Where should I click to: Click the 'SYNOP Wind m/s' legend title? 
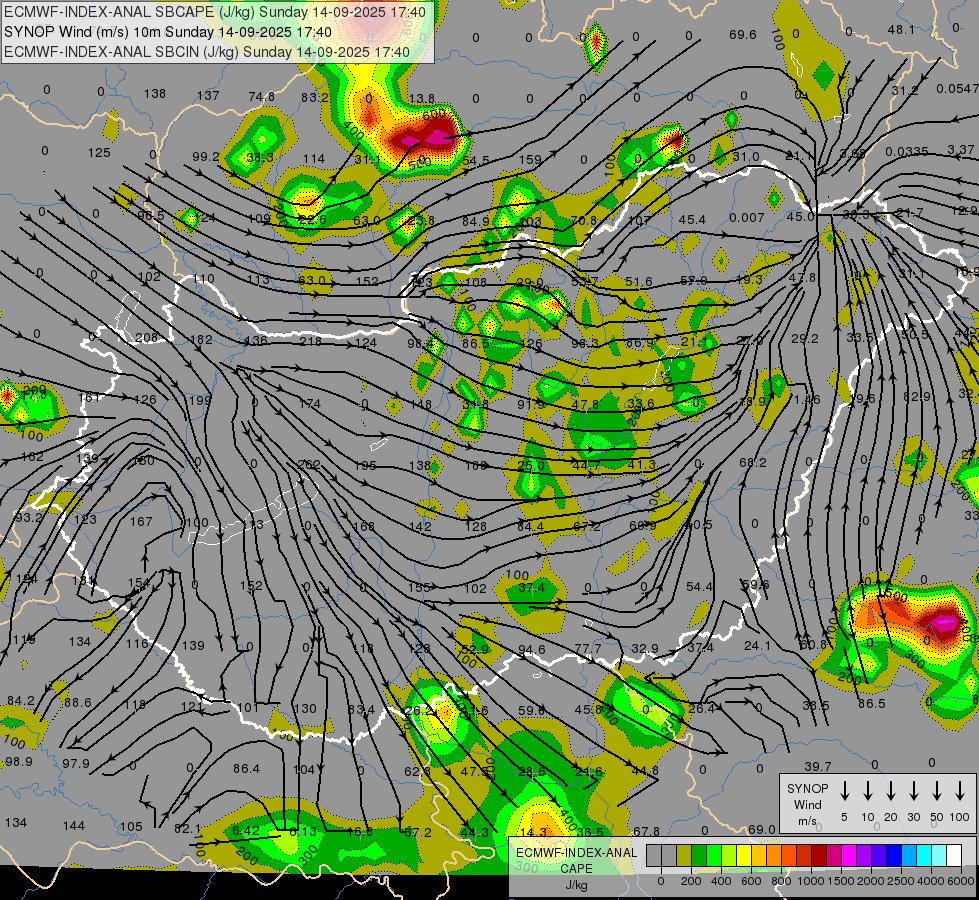coord(807,804)
